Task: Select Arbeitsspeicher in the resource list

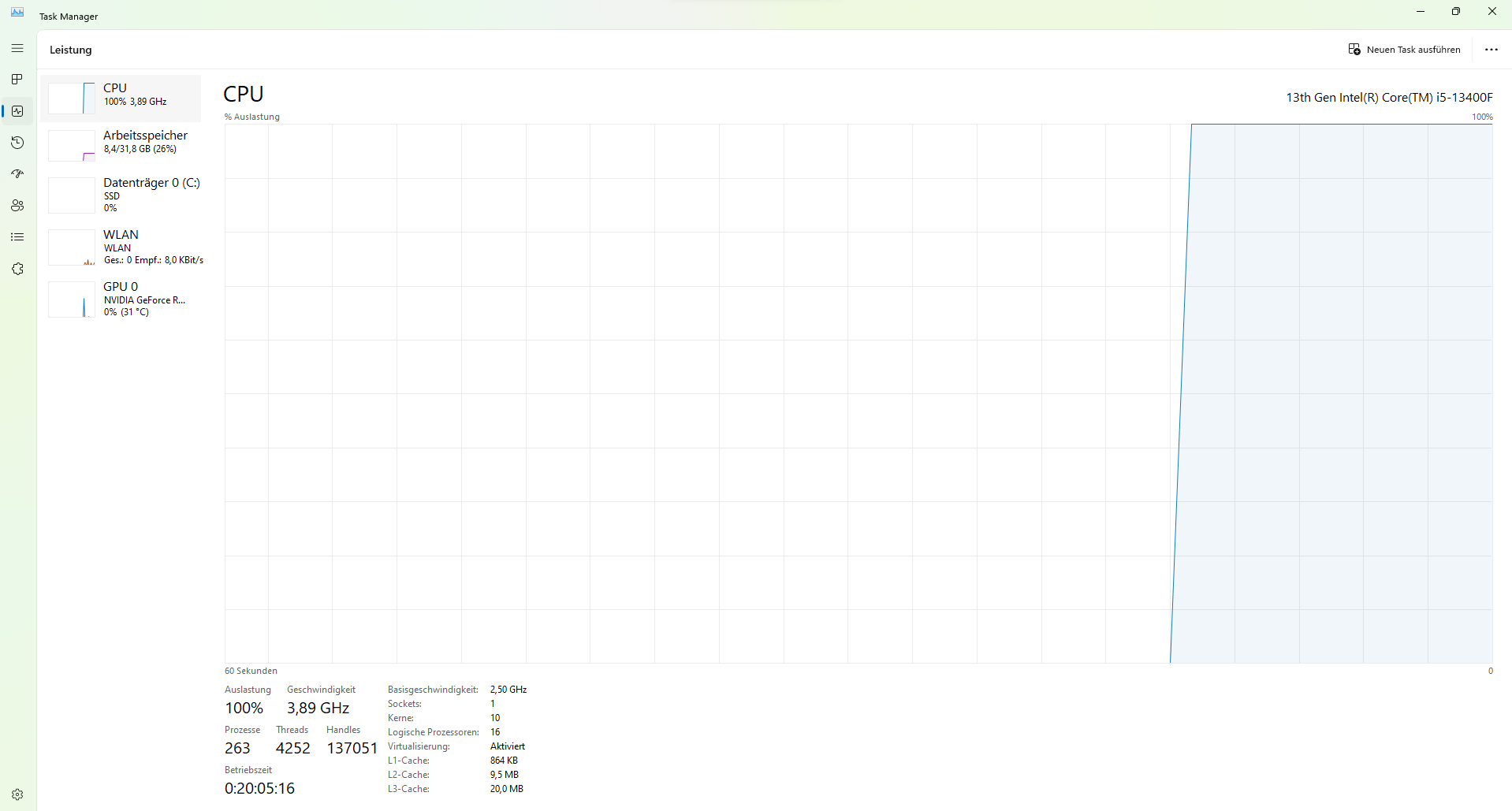Action: click(145, 142)
